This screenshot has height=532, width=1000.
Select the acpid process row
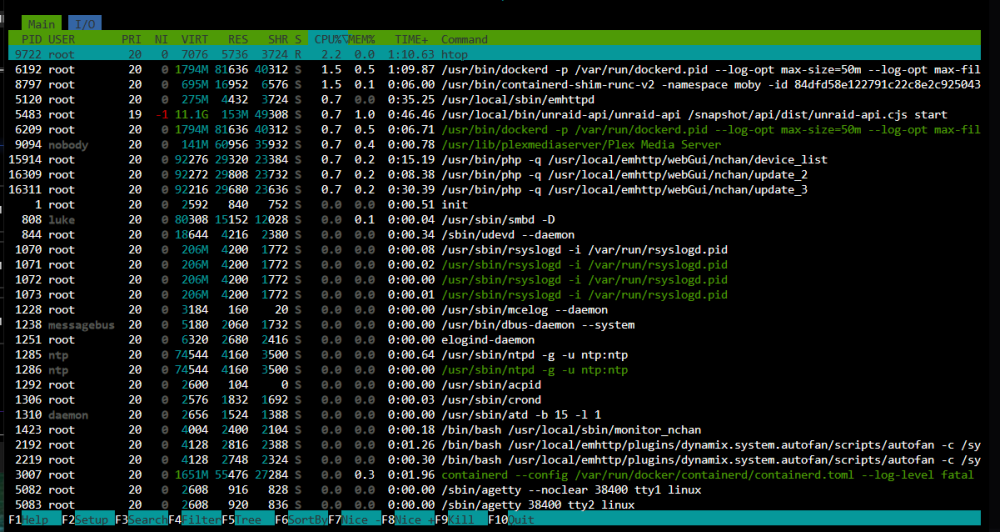(494, 385)
